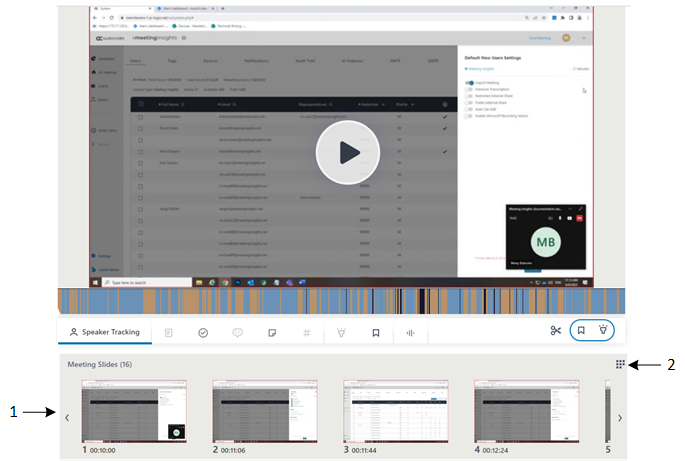The image size is (685, 461).
Task: Click the speaker timeline color bar
Action: pyautogui.click(x=340, y=301)
